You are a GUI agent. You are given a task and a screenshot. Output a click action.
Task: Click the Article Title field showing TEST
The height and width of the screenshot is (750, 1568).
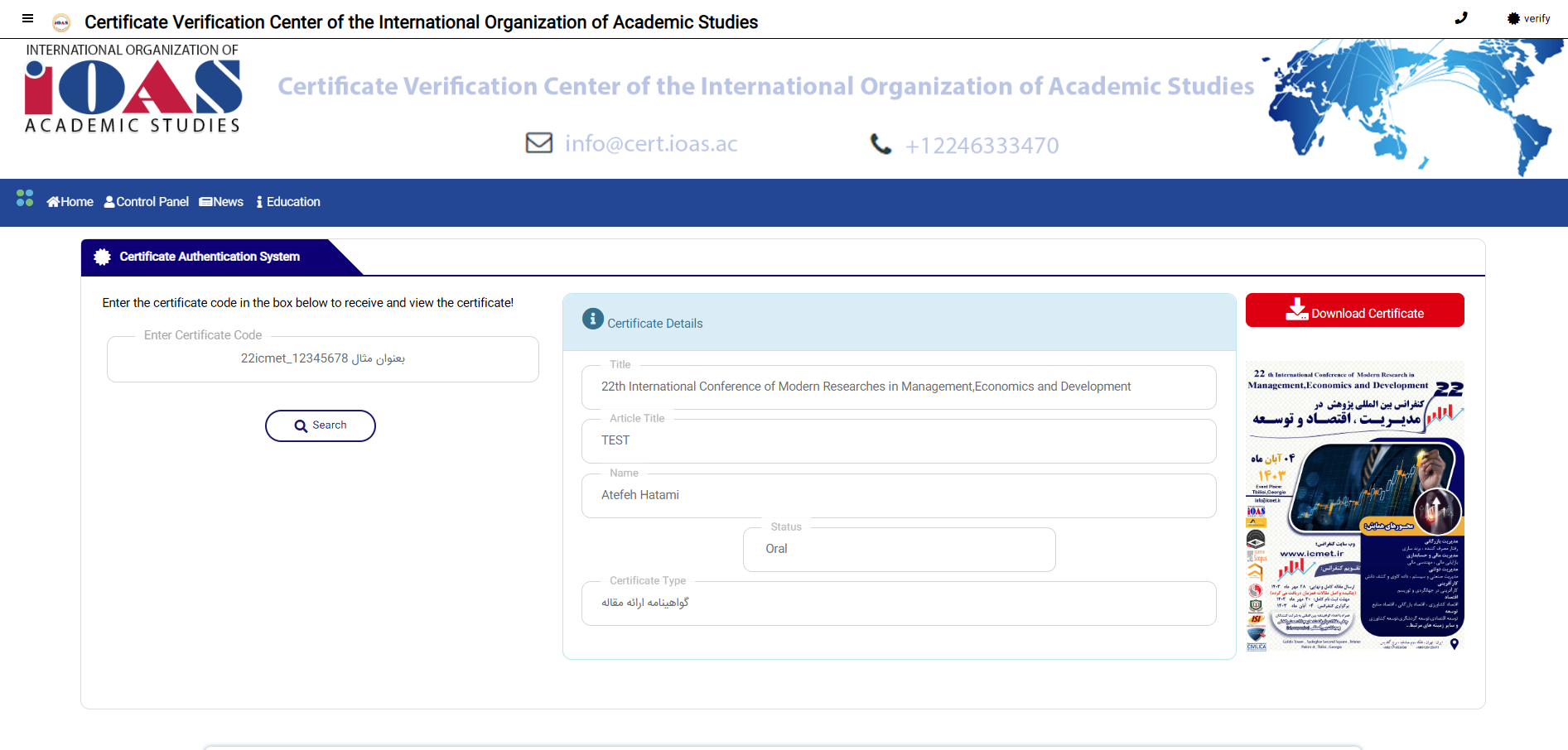click(x=899, y=440)
